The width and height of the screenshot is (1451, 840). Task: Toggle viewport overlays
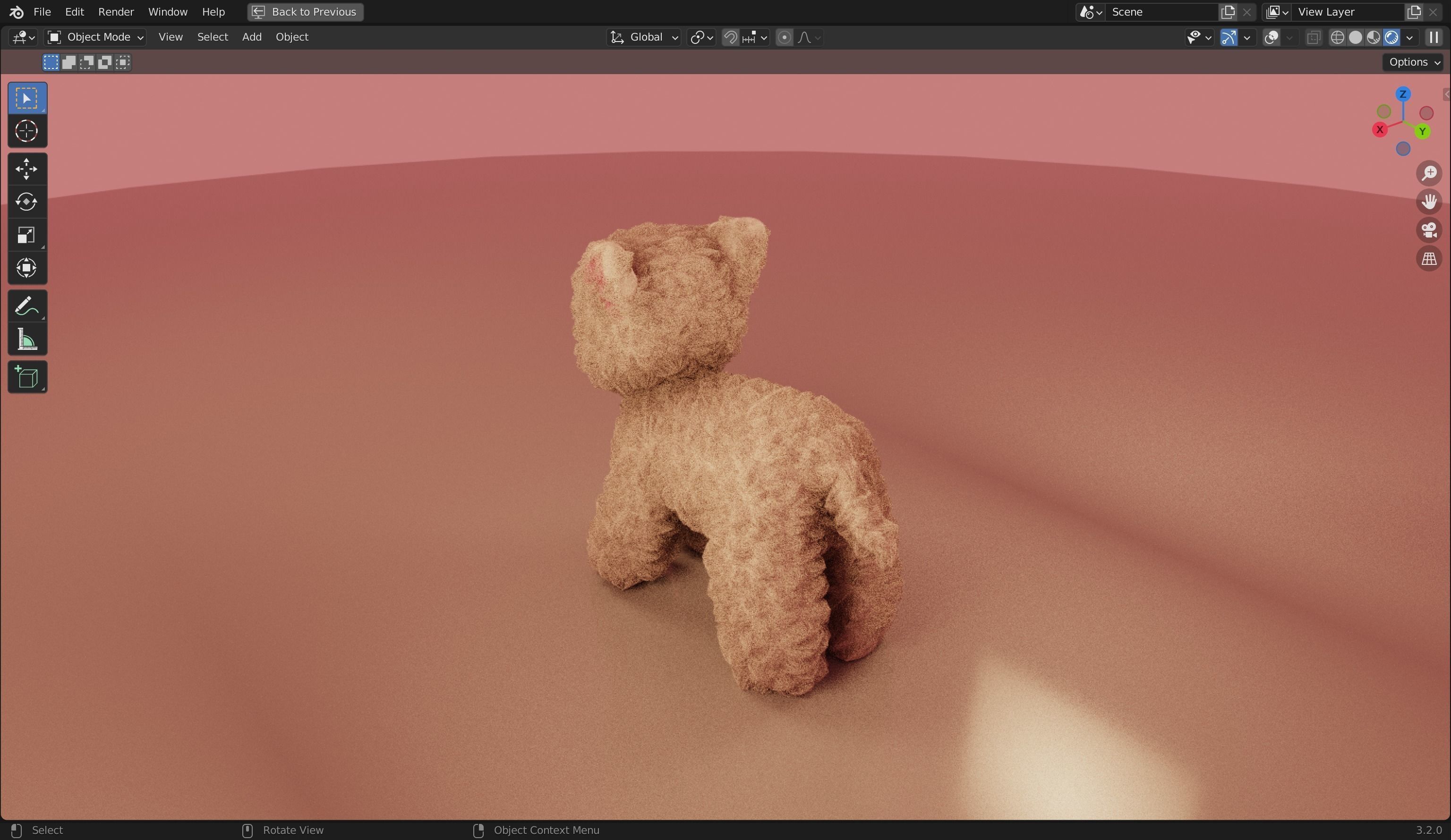click(x=1272, y=37)
